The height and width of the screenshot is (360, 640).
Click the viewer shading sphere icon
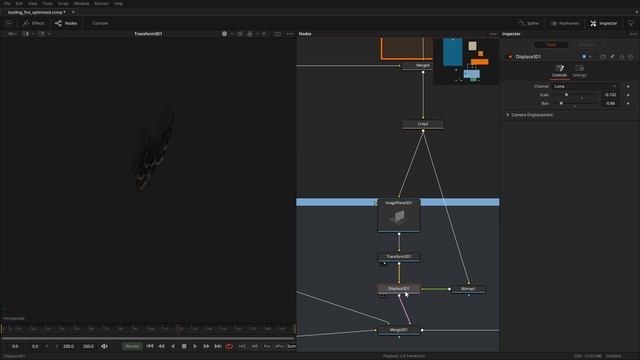224,34
